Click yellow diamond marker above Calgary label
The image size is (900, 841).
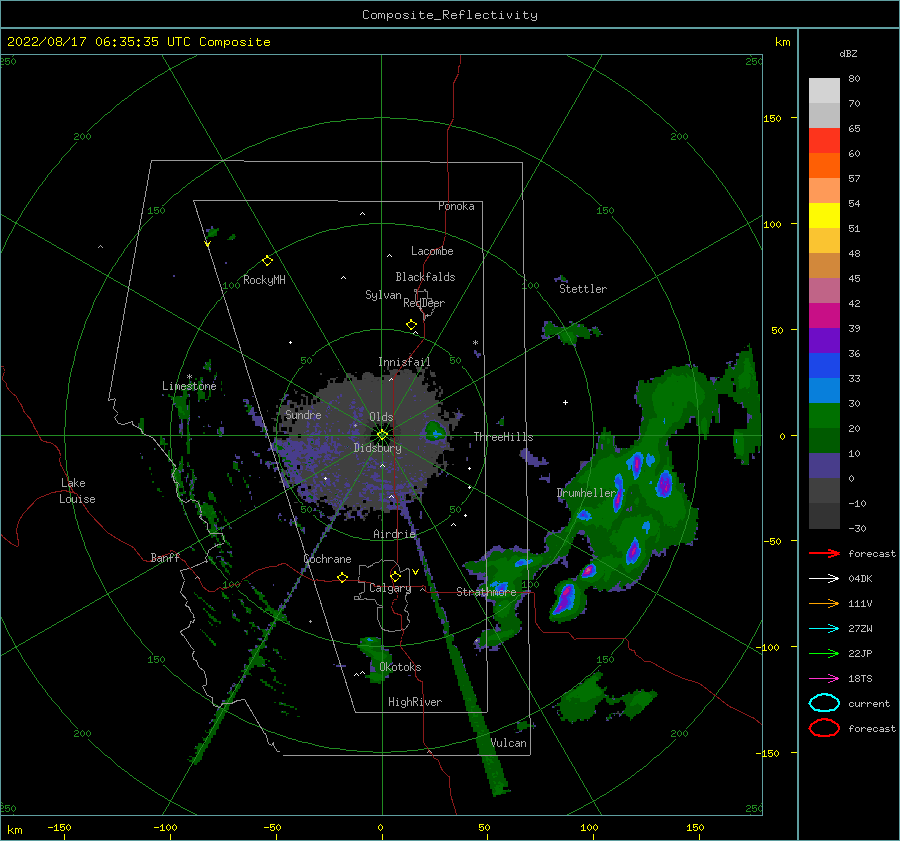pyautogui.click(x=395, y=576)
